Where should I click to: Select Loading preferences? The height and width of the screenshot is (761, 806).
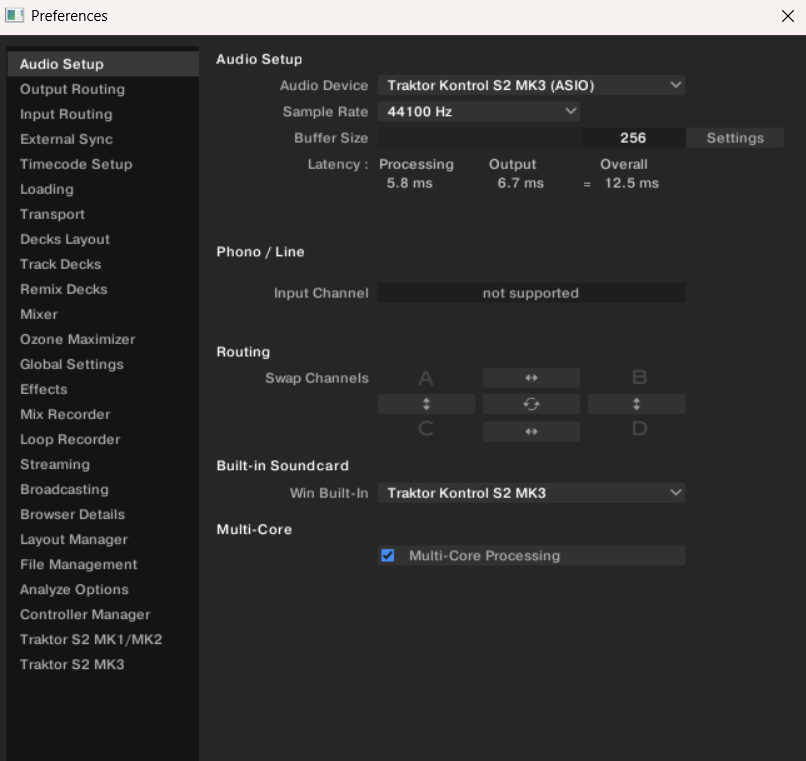tap(103, 189)
